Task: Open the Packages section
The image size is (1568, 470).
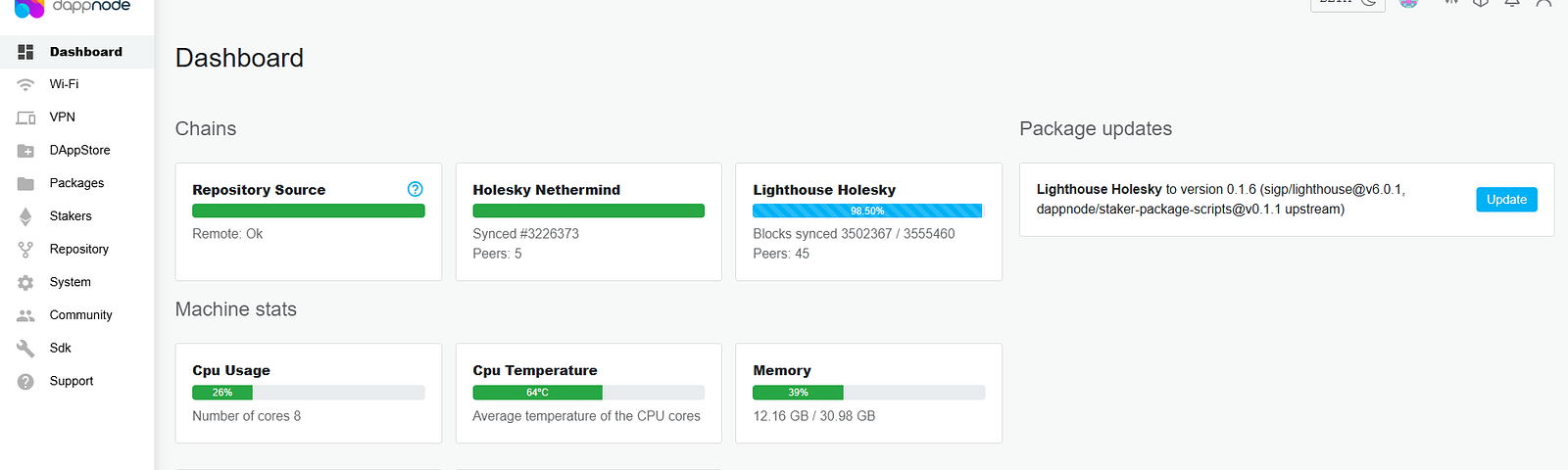Action: [76, 183]
